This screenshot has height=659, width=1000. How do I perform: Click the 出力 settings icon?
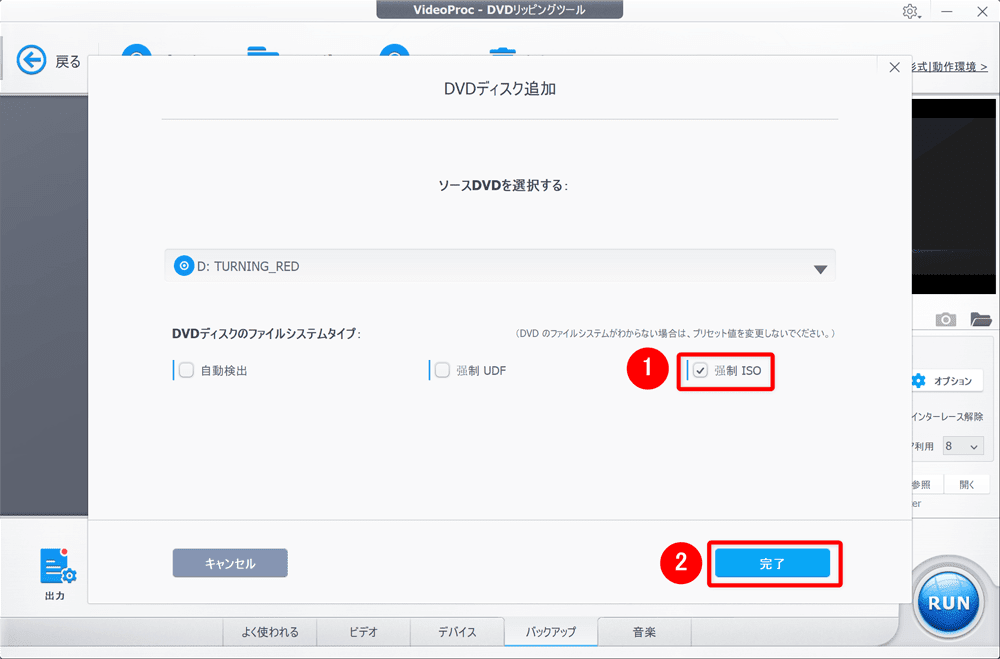pos(58,568)
